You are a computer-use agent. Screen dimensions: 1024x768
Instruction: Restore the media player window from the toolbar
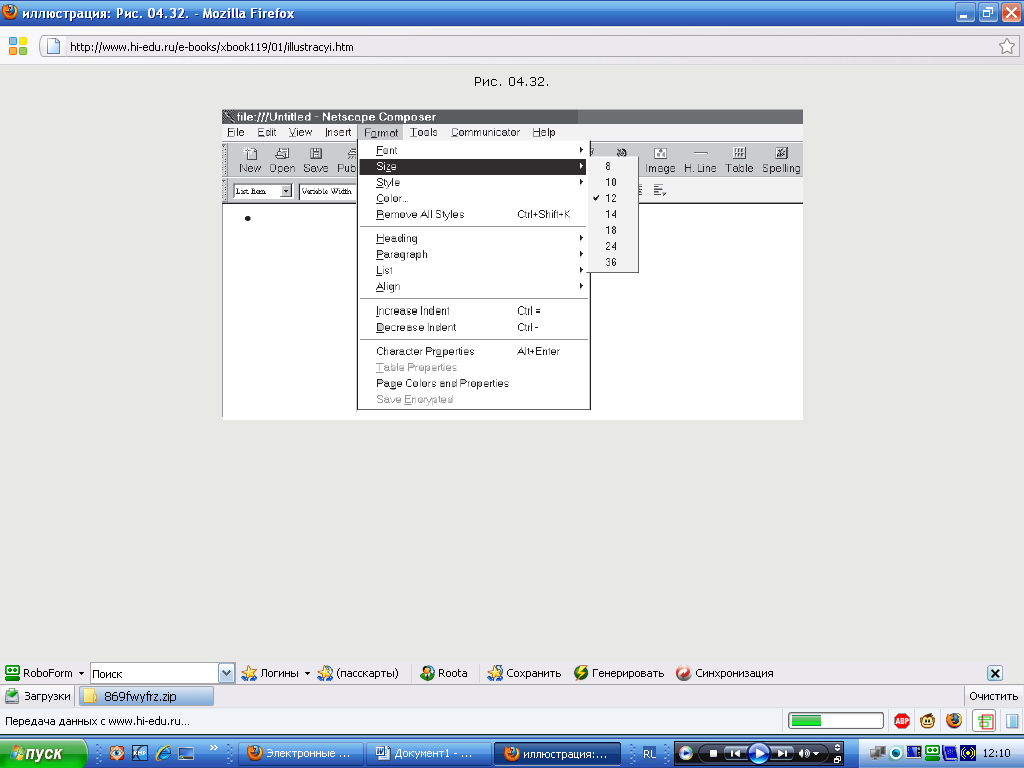(837, 760)
